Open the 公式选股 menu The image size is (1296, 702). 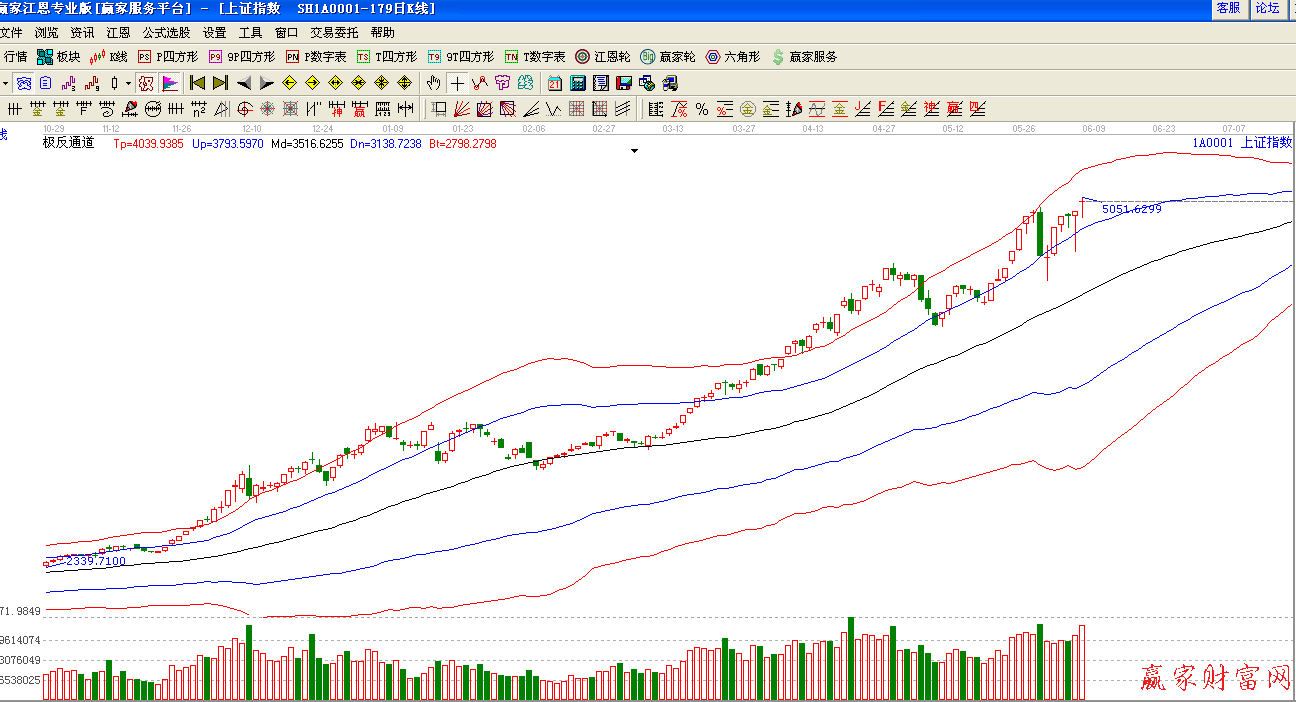[x=166, y=33]
